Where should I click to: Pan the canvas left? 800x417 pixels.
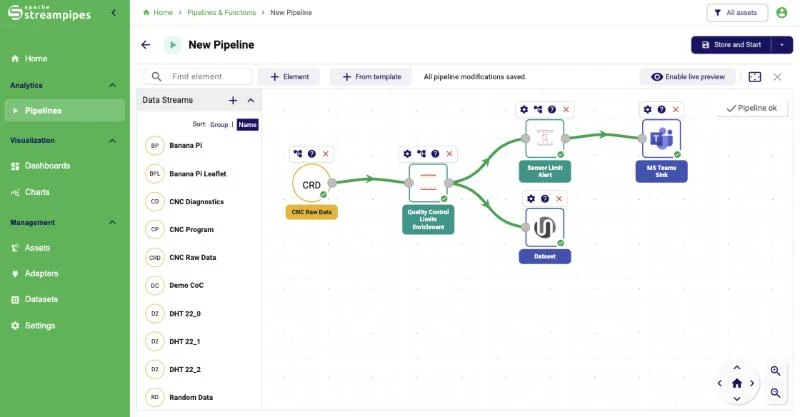point(720,383)
